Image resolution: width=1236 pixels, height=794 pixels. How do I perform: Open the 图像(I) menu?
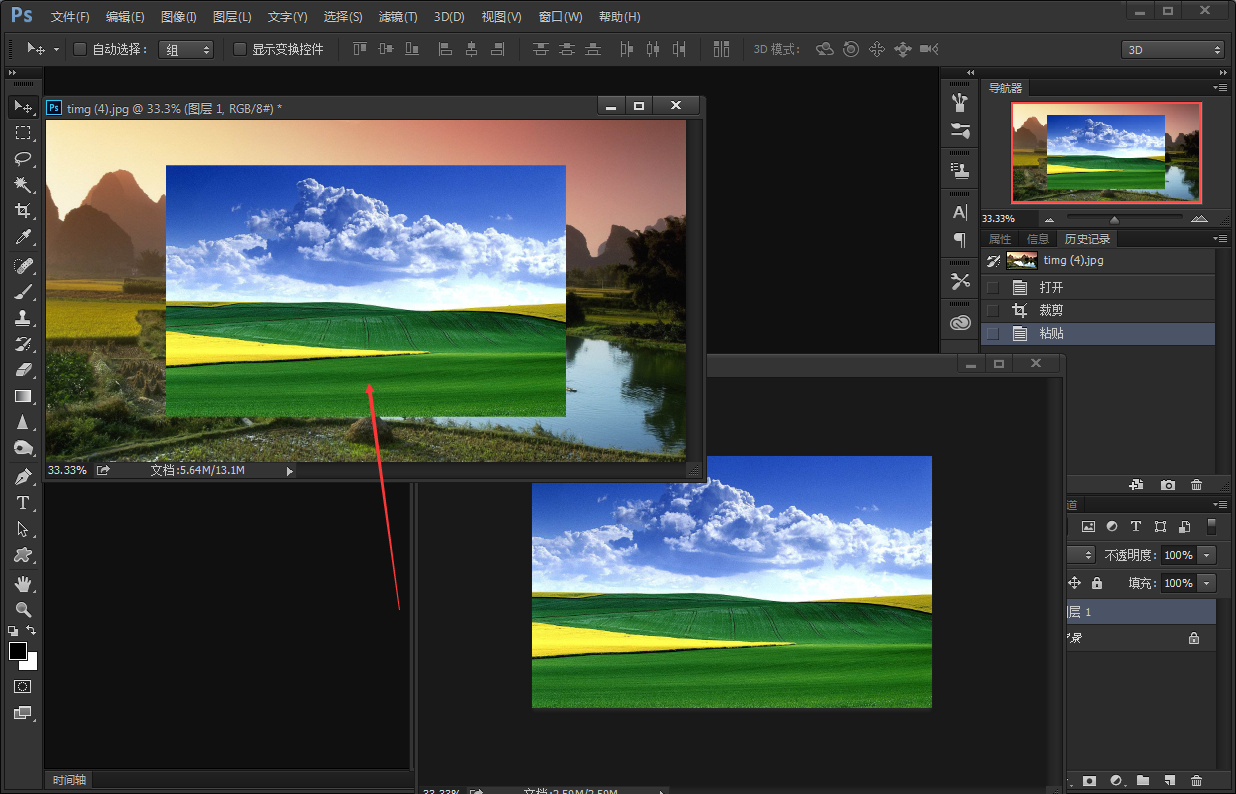coord(179,17)
